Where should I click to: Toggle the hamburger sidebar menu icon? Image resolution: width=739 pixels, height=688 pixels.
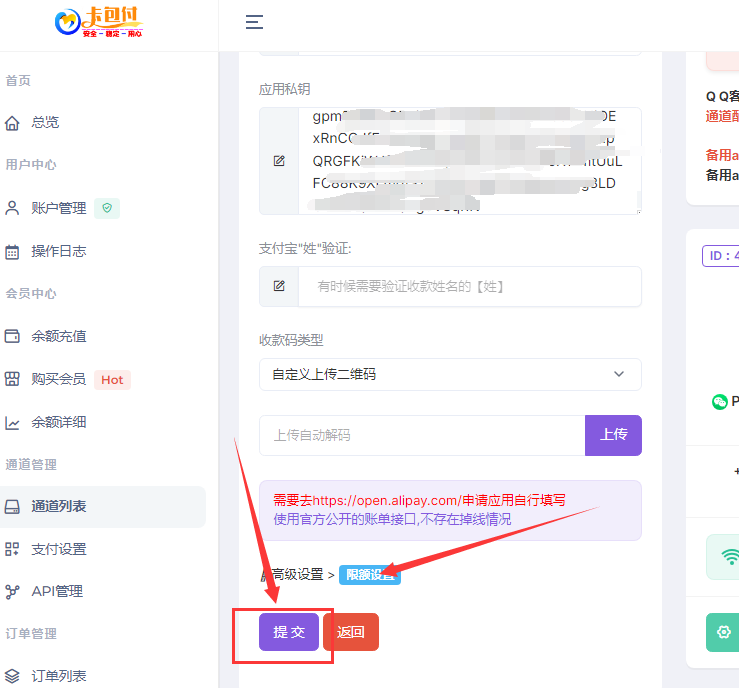(255, 22)
